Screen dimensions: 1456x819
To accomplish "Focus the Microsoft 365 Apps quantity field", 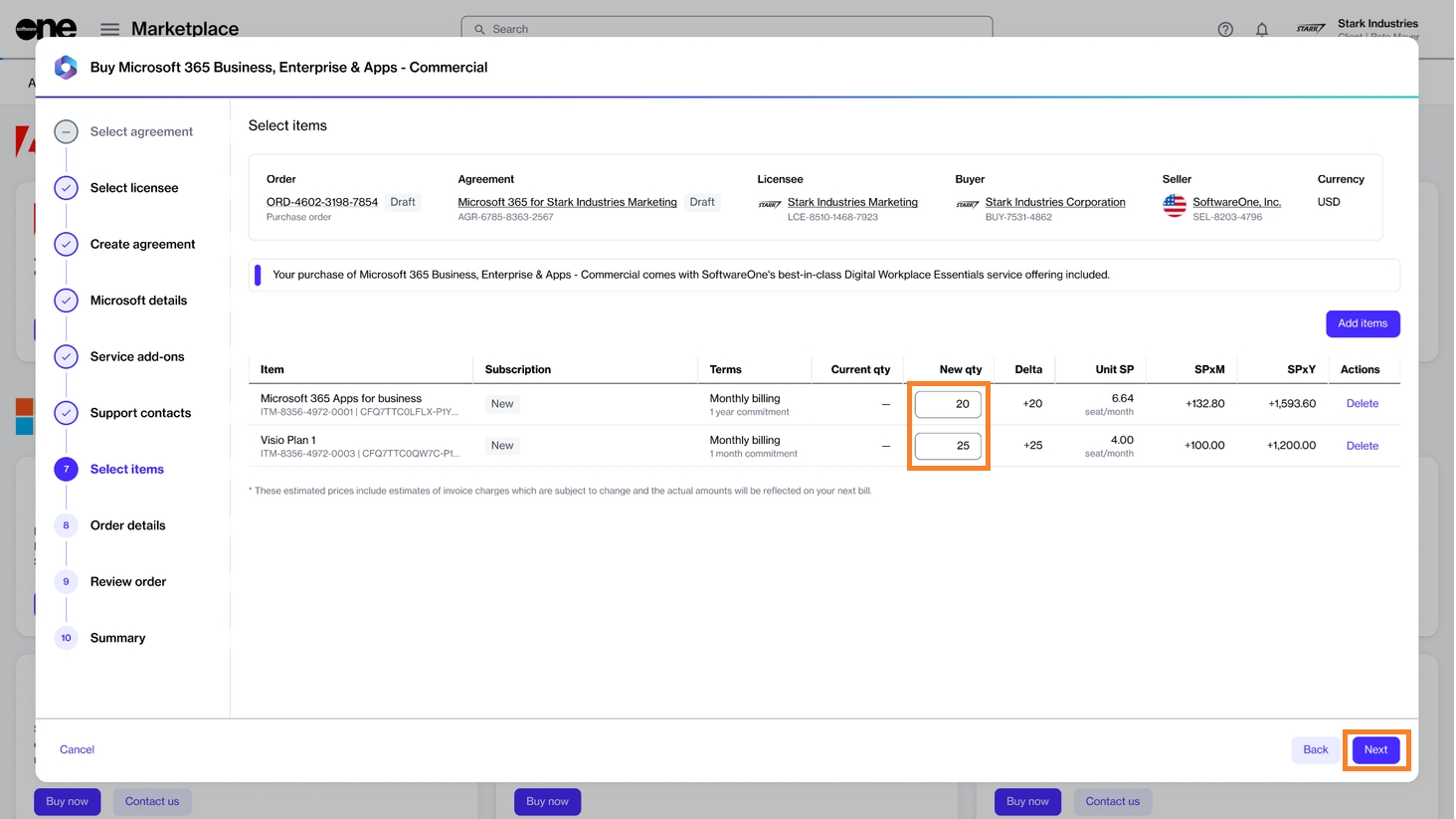I will 948,404.
